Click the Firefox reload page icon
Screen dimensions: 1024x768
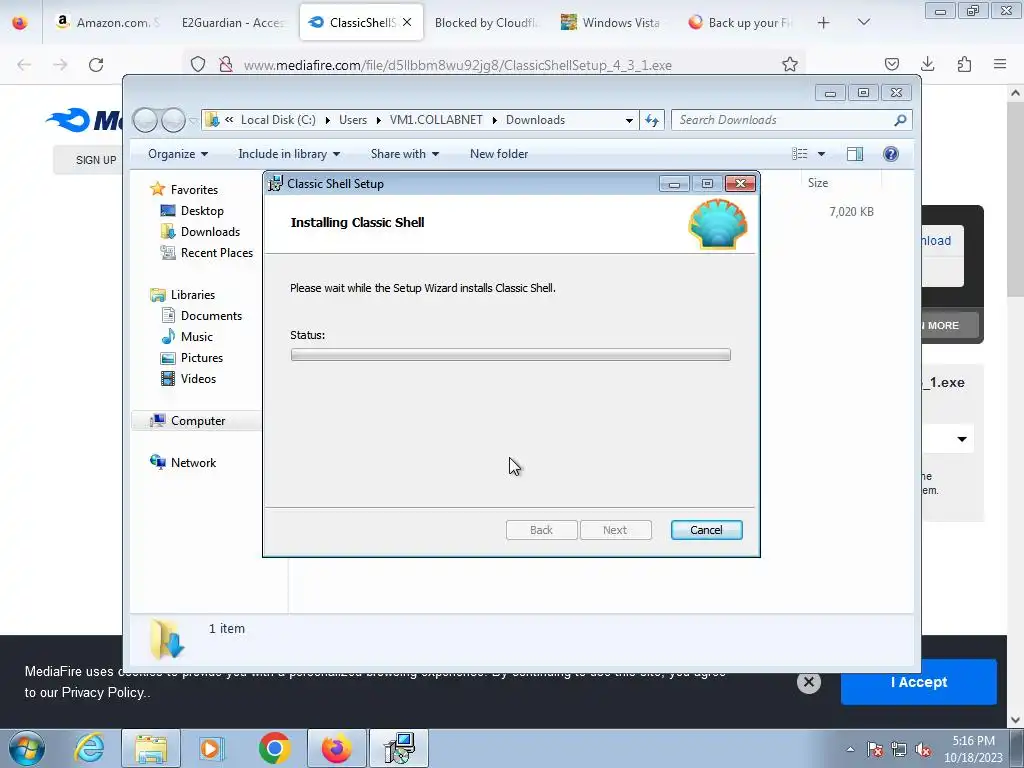click(96, 65)
